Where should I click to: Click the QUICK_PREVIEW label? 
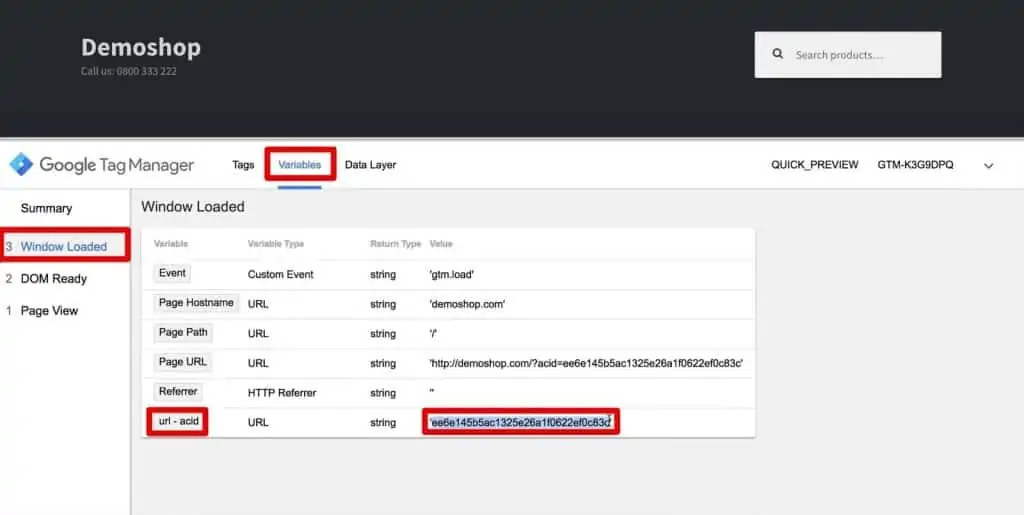(814, 164)
